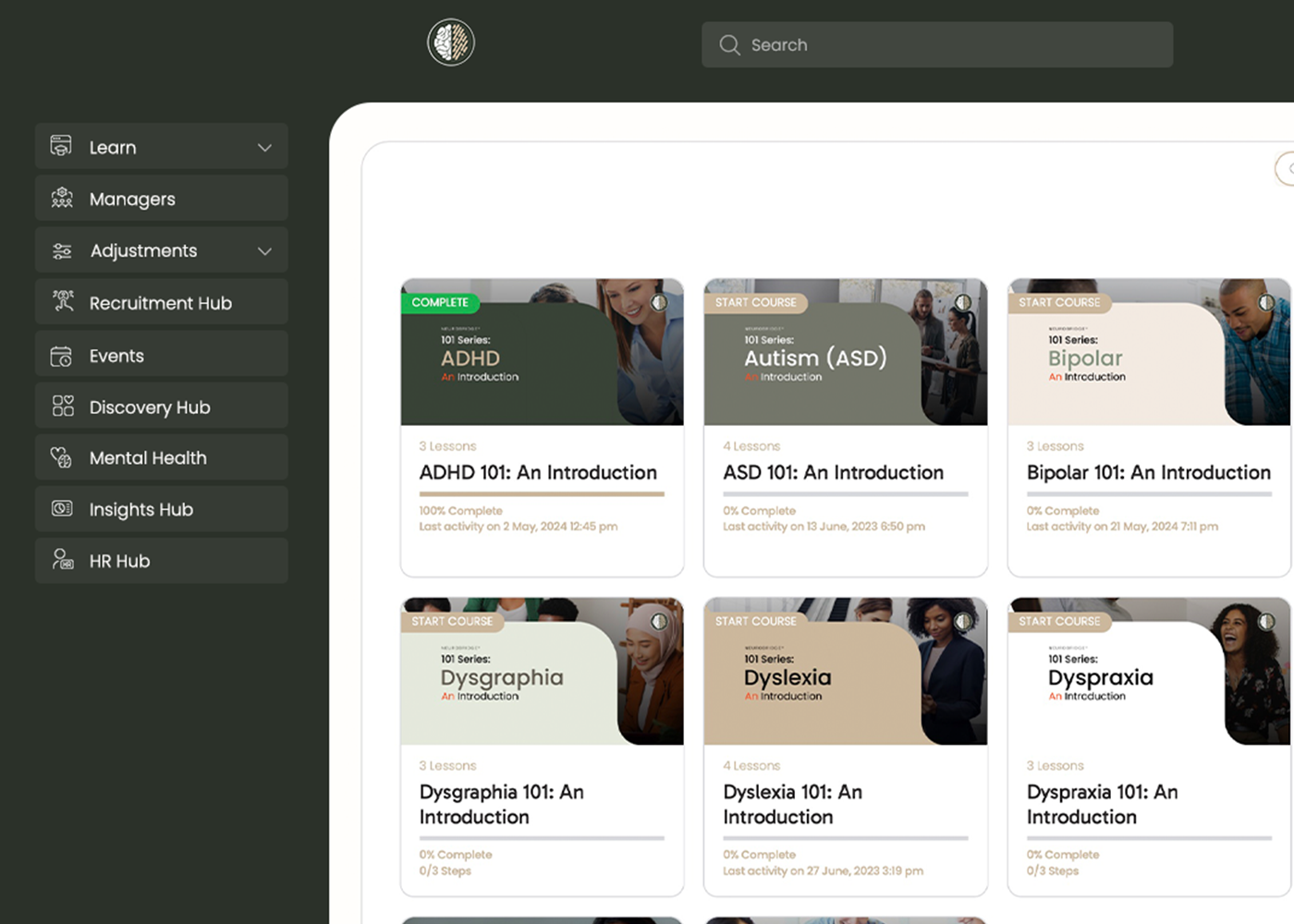Click START COURSE on the Dyslexia card

point(756,621)
